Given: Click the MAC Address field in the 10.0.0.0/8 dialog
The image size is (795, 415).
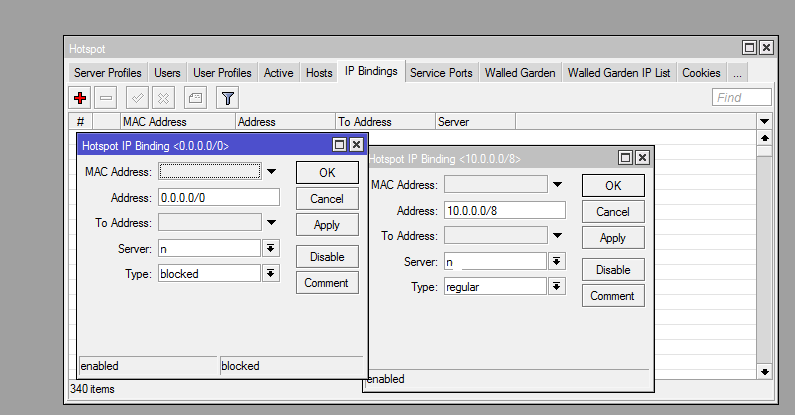Looking at the screenshot, I should (496, 184).
